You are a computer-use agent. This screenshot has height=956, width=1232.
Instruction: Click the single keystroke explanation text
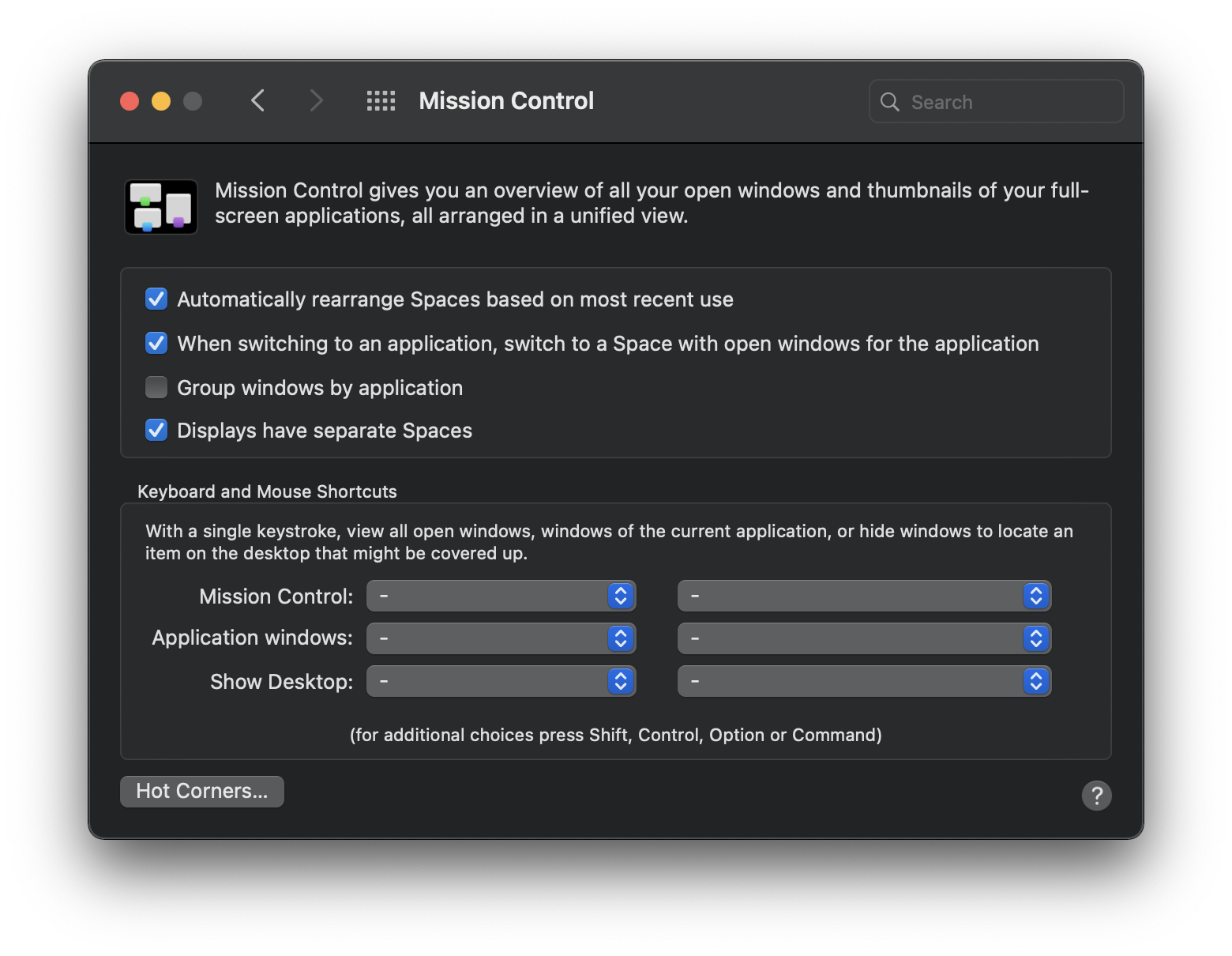(609, 542)
